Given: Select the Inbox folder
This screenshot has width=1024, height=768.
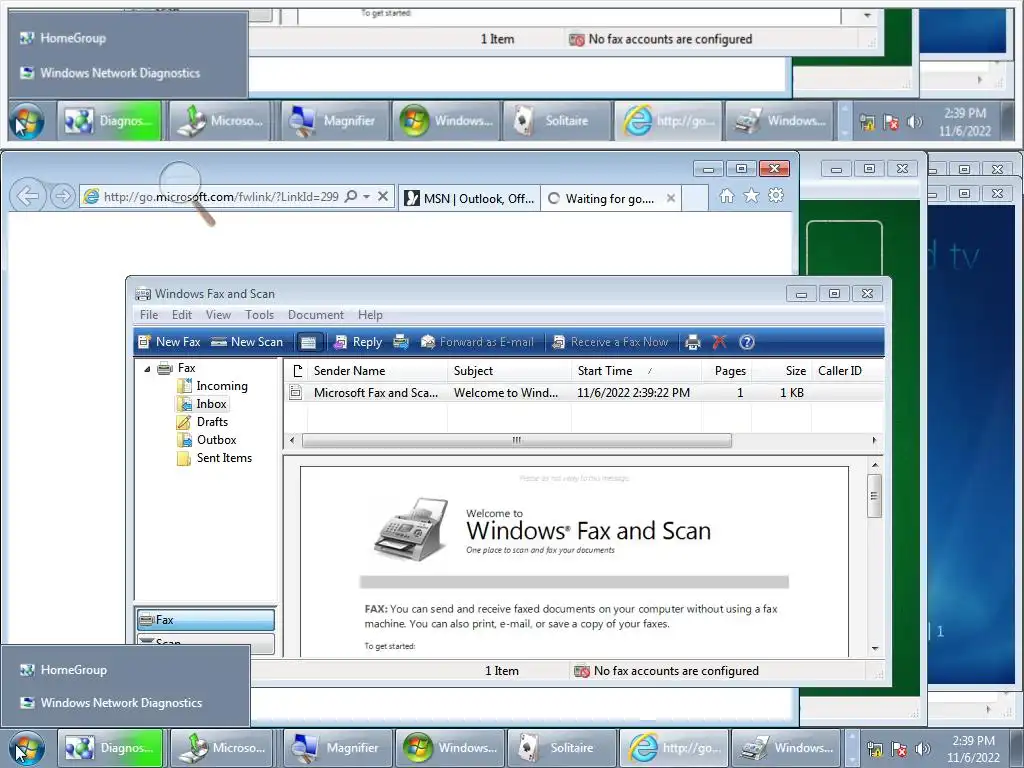Looking at the screenshot, I should [x=212, y=404].
